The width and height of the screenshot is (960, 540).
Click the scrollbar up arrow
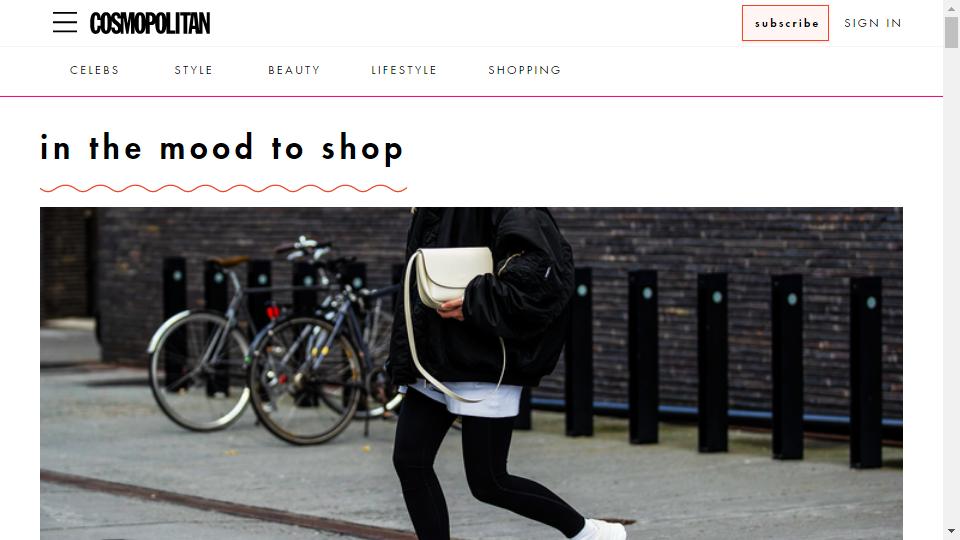point(951,8)
